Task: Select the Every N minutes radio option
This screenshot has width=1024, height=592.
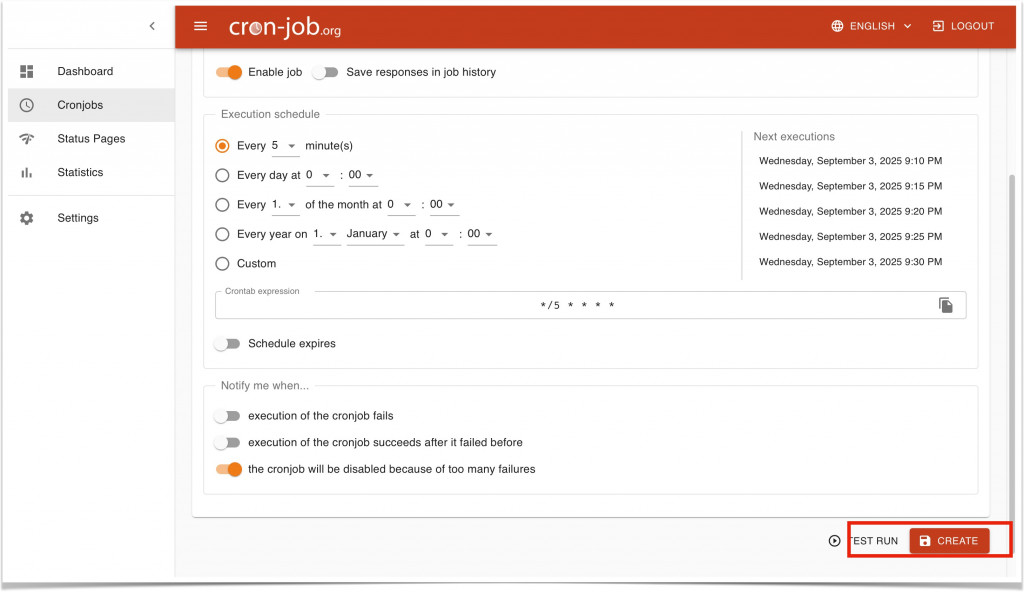Action: coord(222,146)
